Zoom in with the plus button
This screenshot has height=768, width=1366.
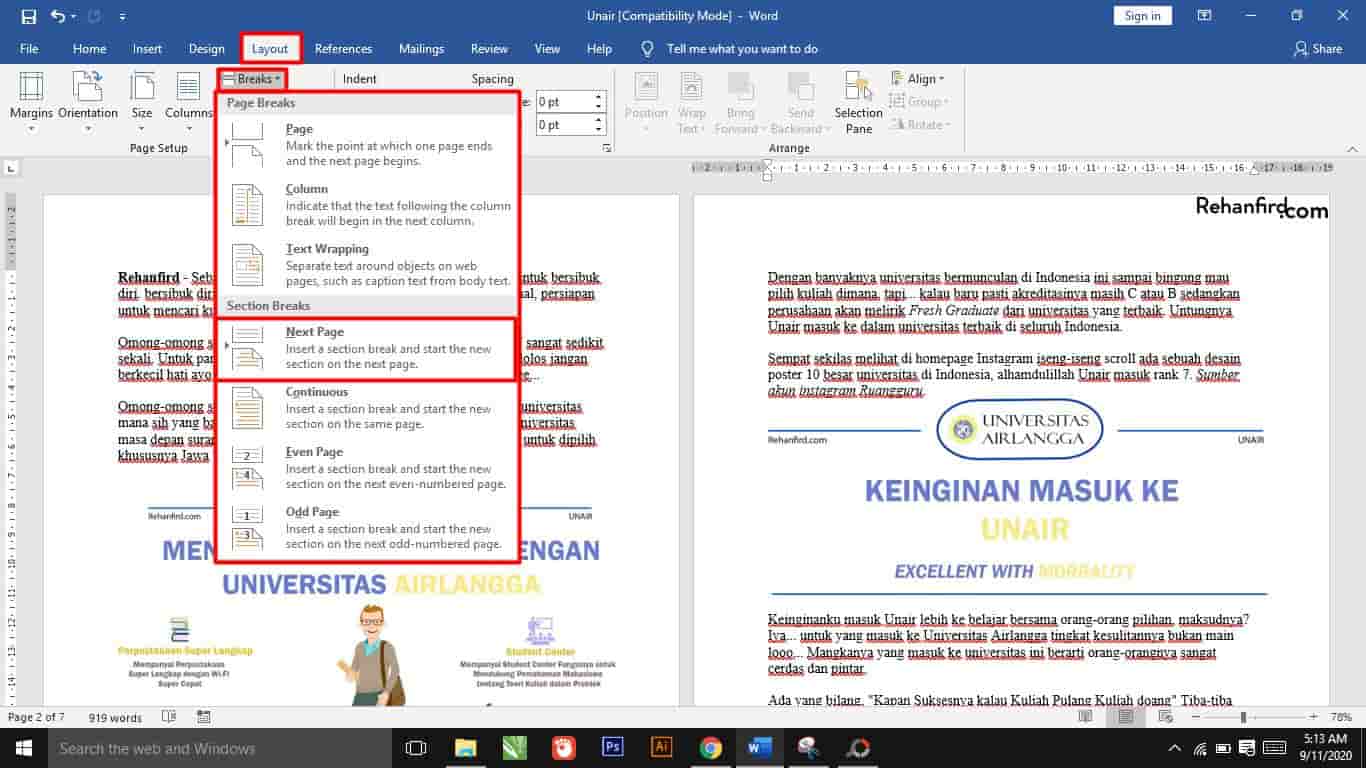[x=1313, y=717]
